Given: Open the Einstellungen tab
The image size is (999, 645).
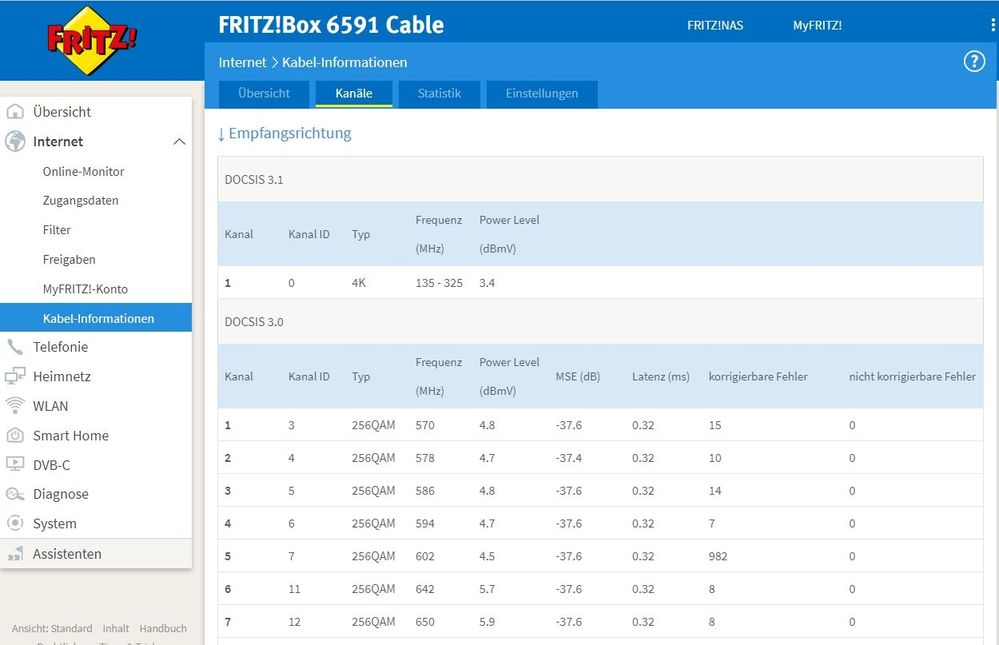Looking at the screenshot, I should (542, 94).
